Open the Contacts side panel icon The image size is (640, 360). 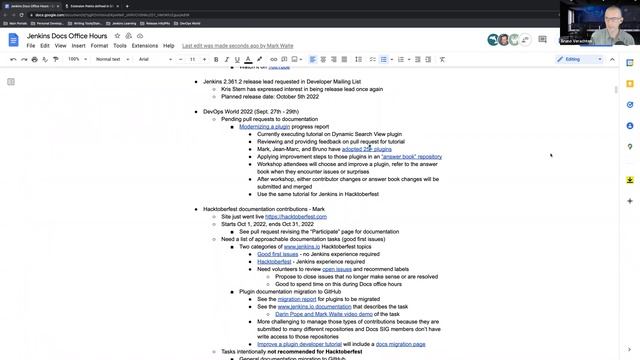coord(630,126)
